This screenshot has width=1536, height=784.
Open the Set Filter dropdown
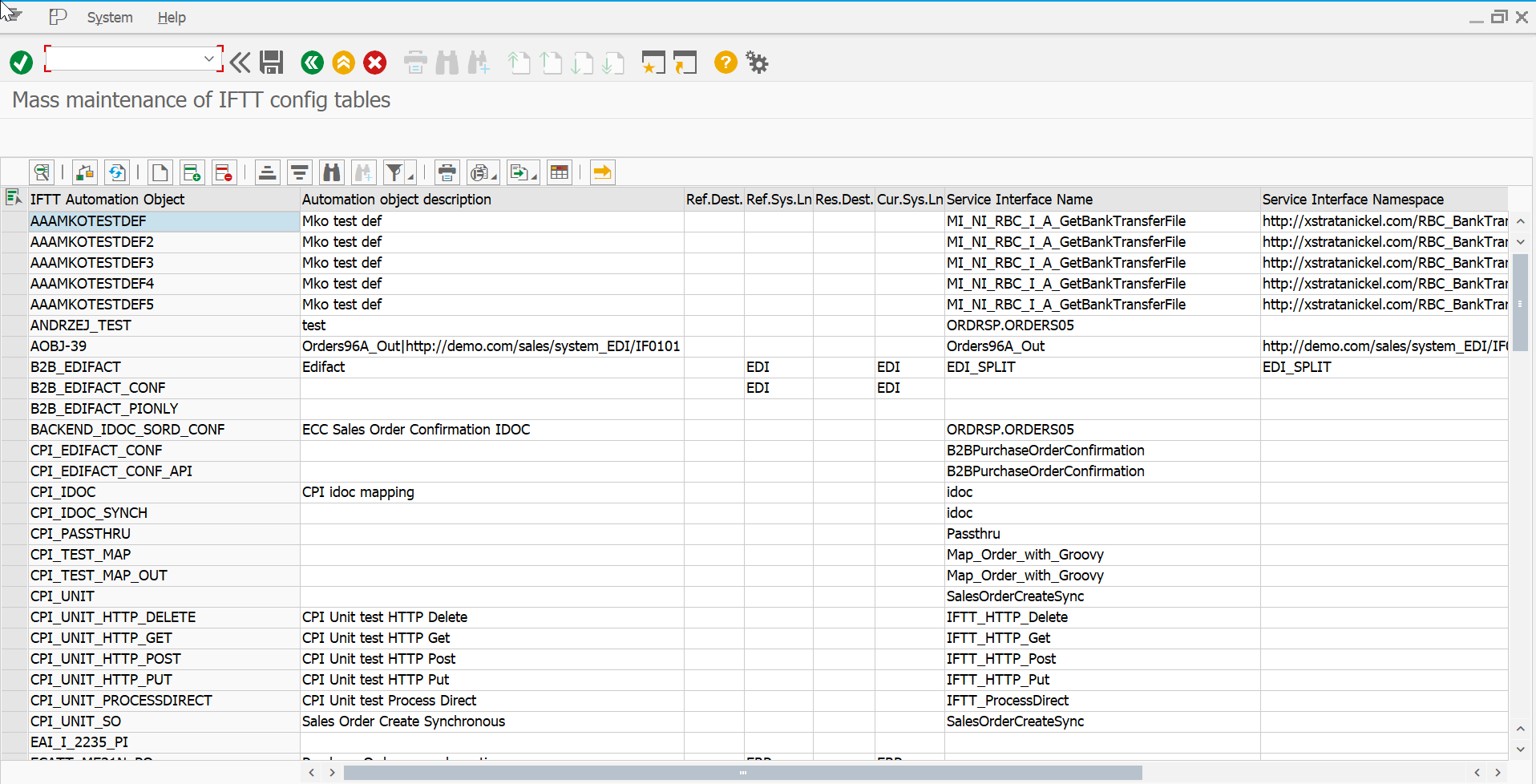[x=410, y=176]
